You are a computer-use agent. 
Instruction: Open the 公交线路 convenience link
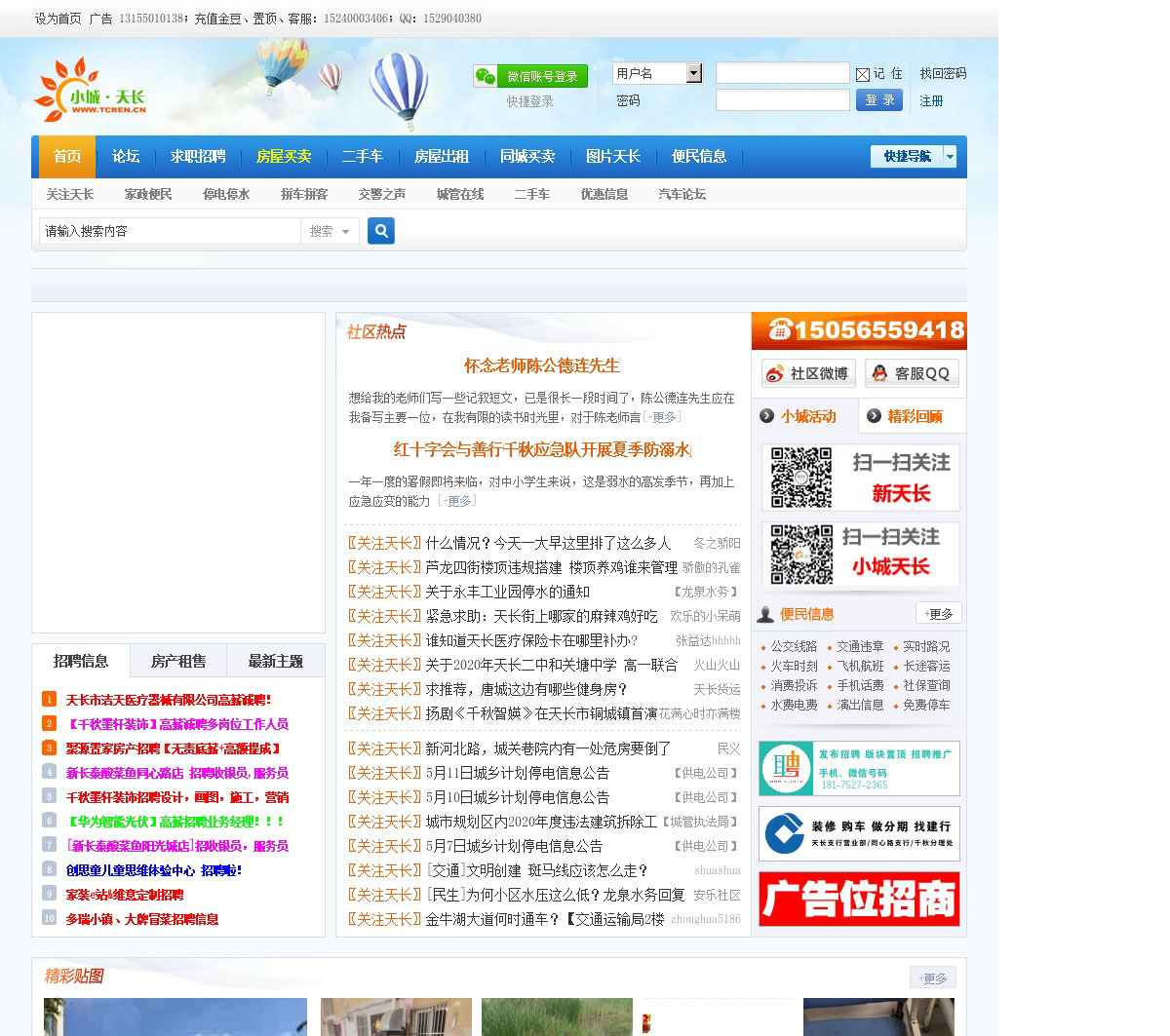coord(794,646)
